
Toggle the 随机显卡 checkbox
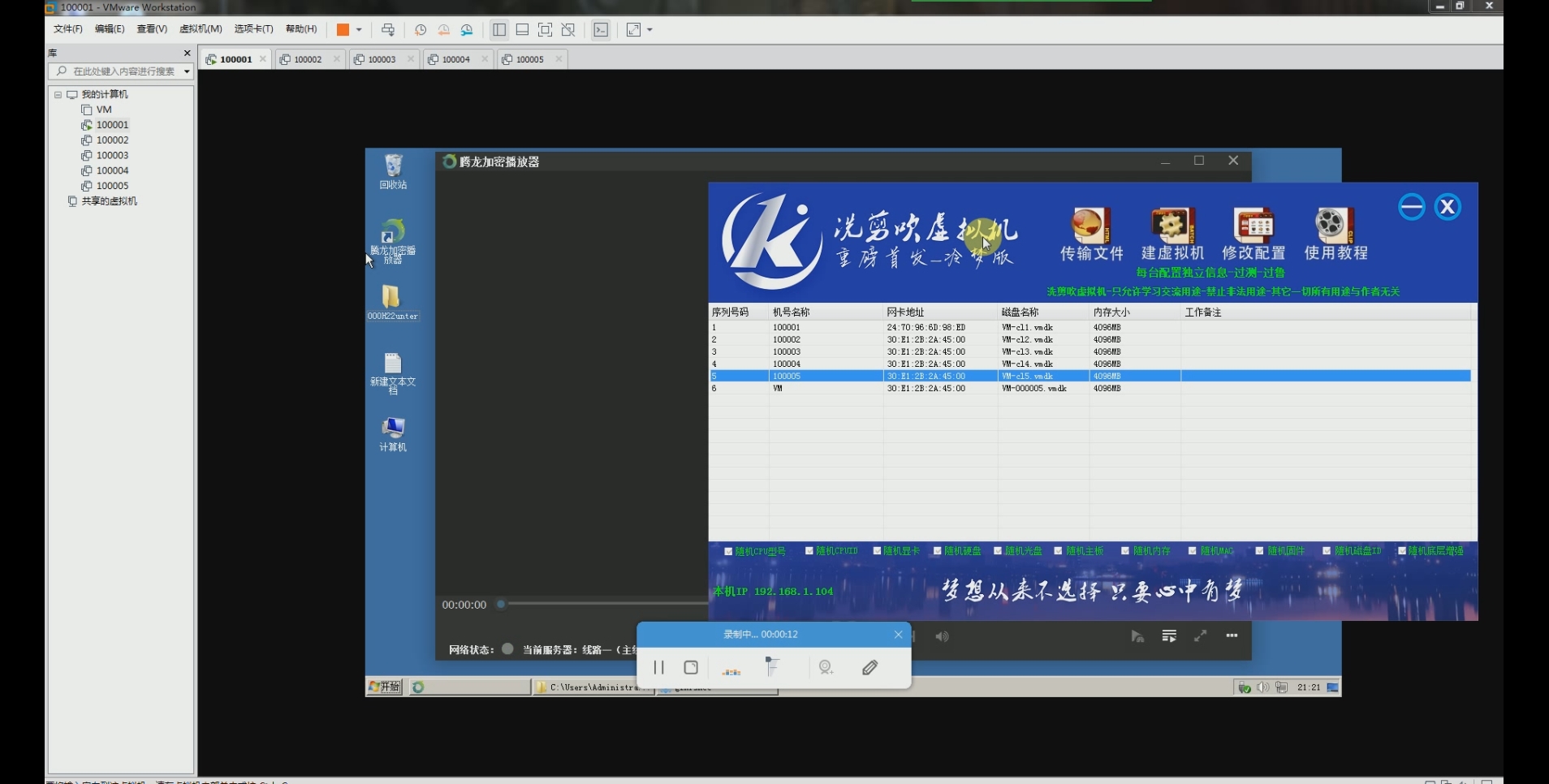(877, 551)
